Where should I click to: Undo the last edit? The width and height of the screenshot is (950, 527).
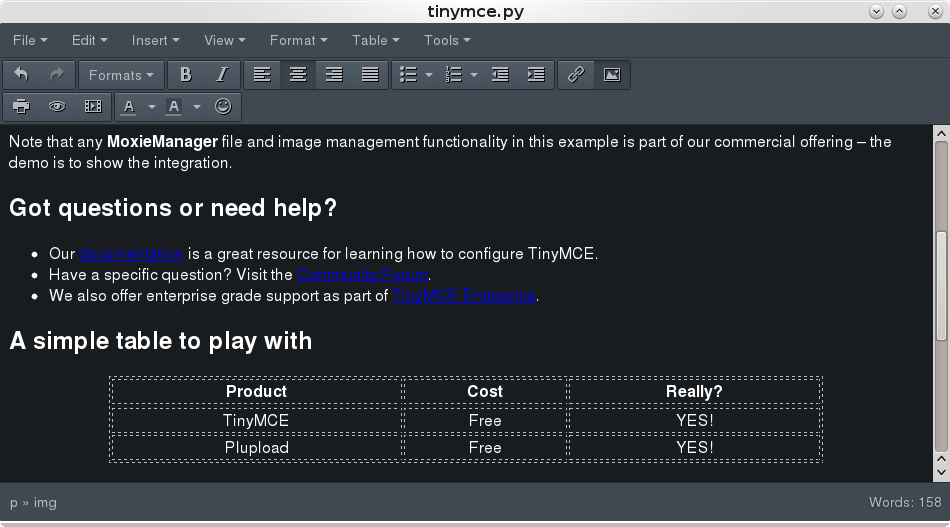(21, 75)
